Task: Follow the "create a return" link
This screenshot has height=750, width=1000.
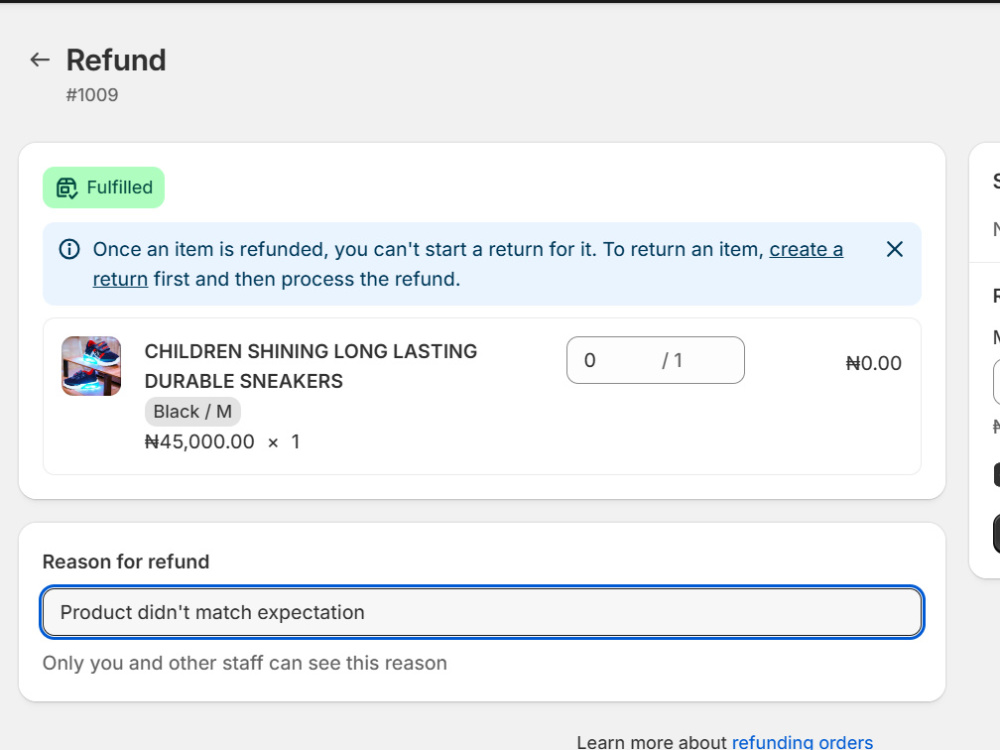Action: coord(805,249)
